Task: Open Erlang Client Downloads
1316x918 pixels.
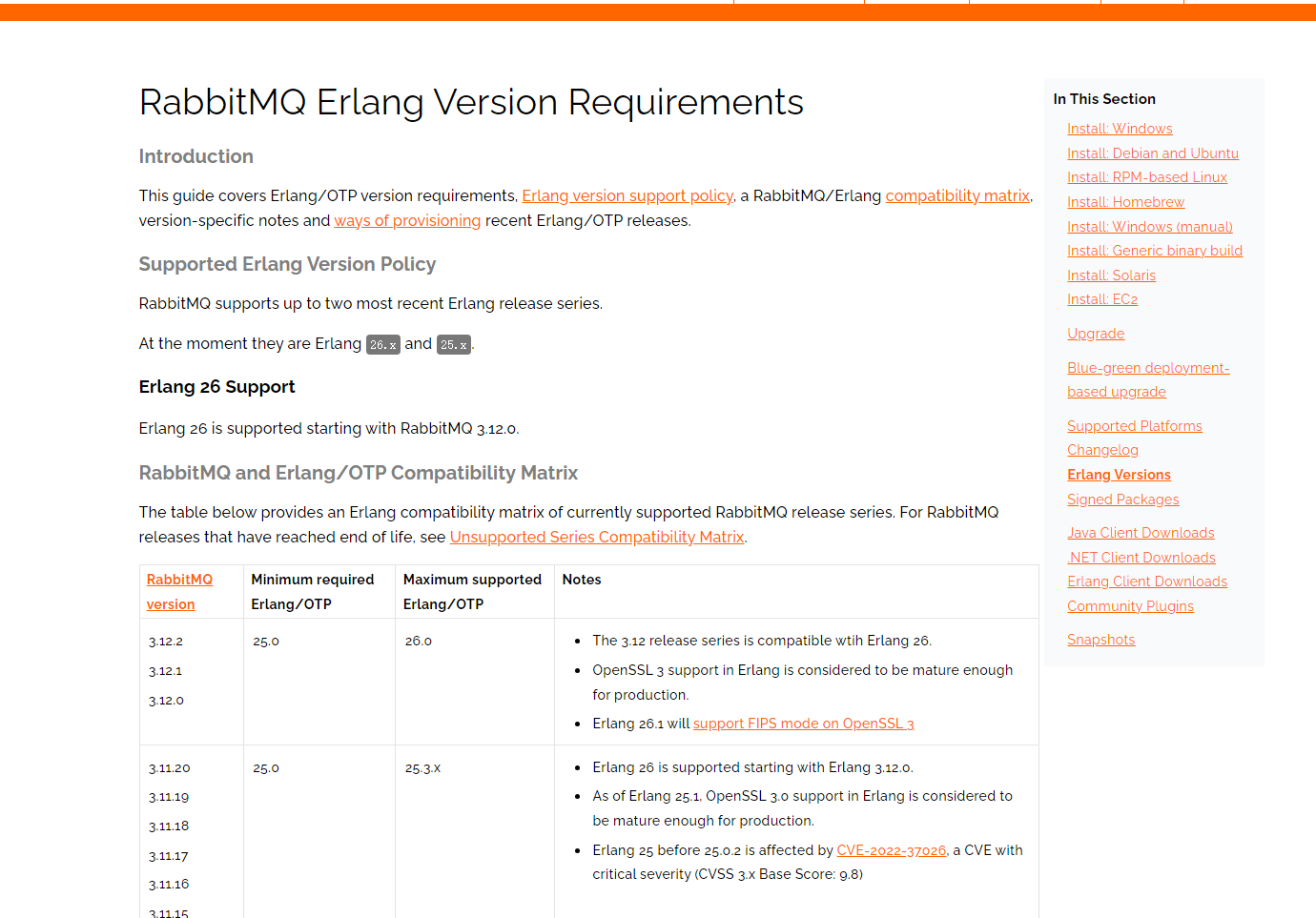Action: (1147, 581)
